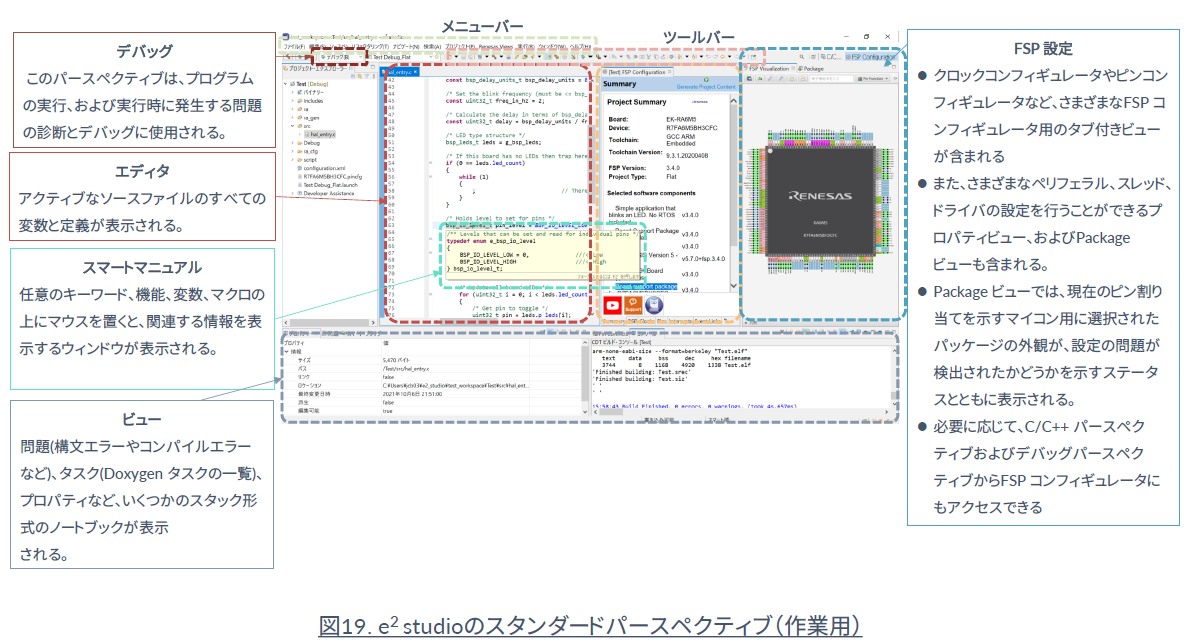Expand the Developer Assistance node

coord(293,193)
